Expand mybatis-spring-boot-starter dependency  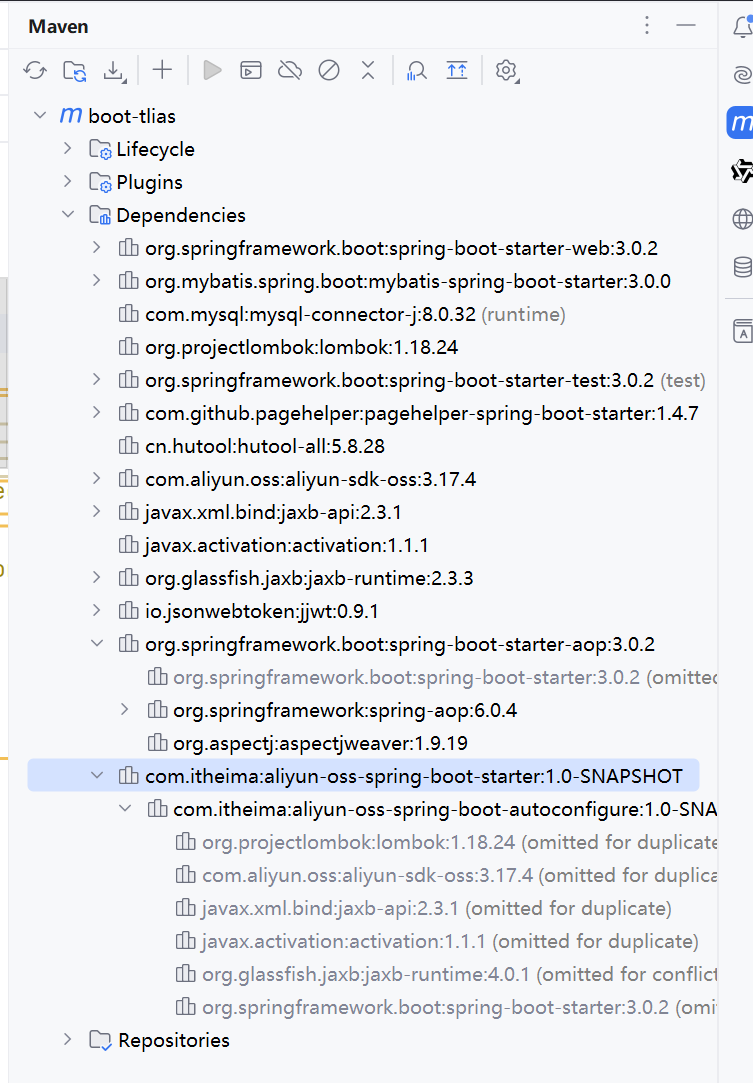pyautogui.click(x=97, y=281)
